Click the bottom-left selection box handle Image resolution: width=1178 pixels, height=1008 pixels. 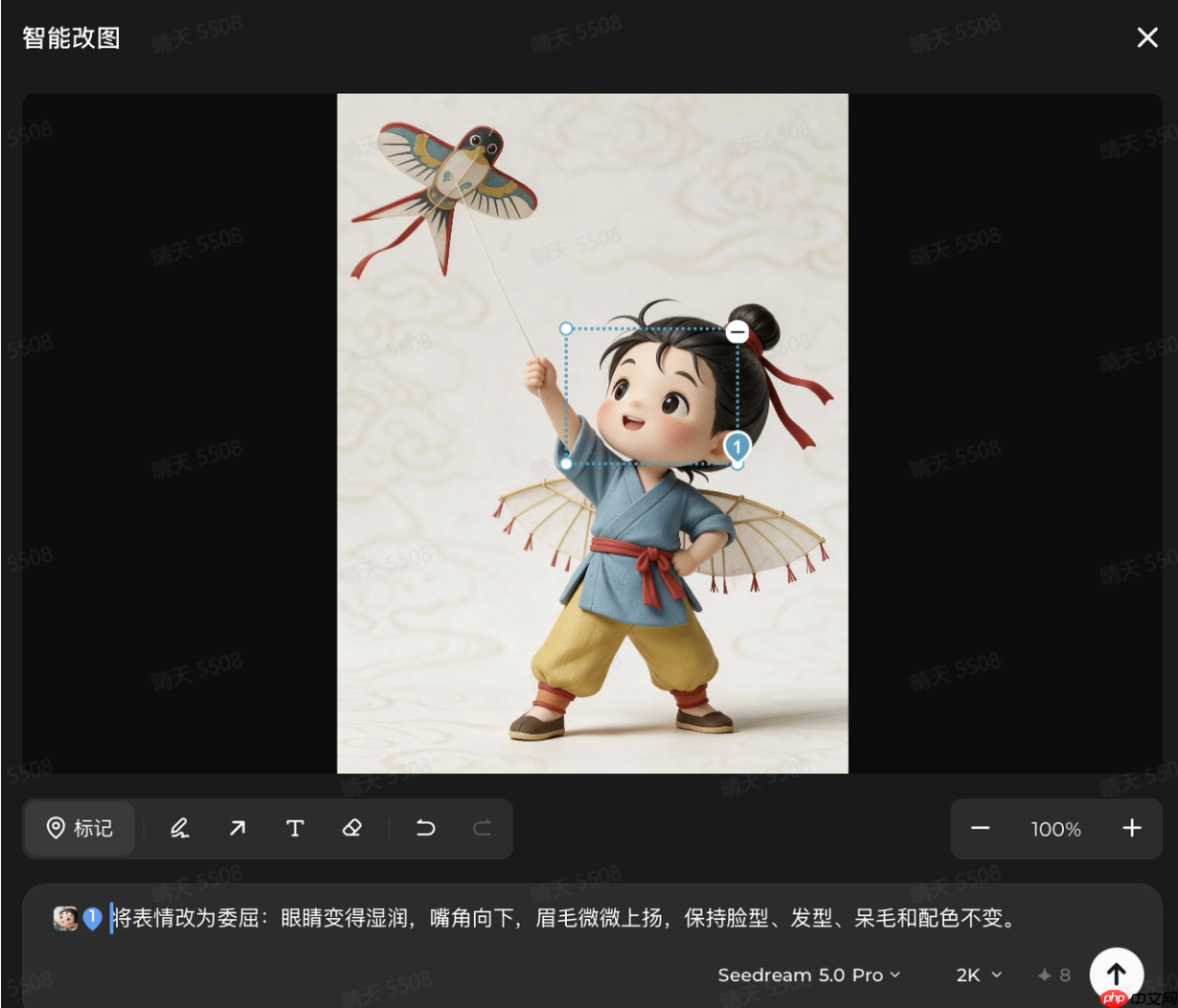click(x=566, y=463)
